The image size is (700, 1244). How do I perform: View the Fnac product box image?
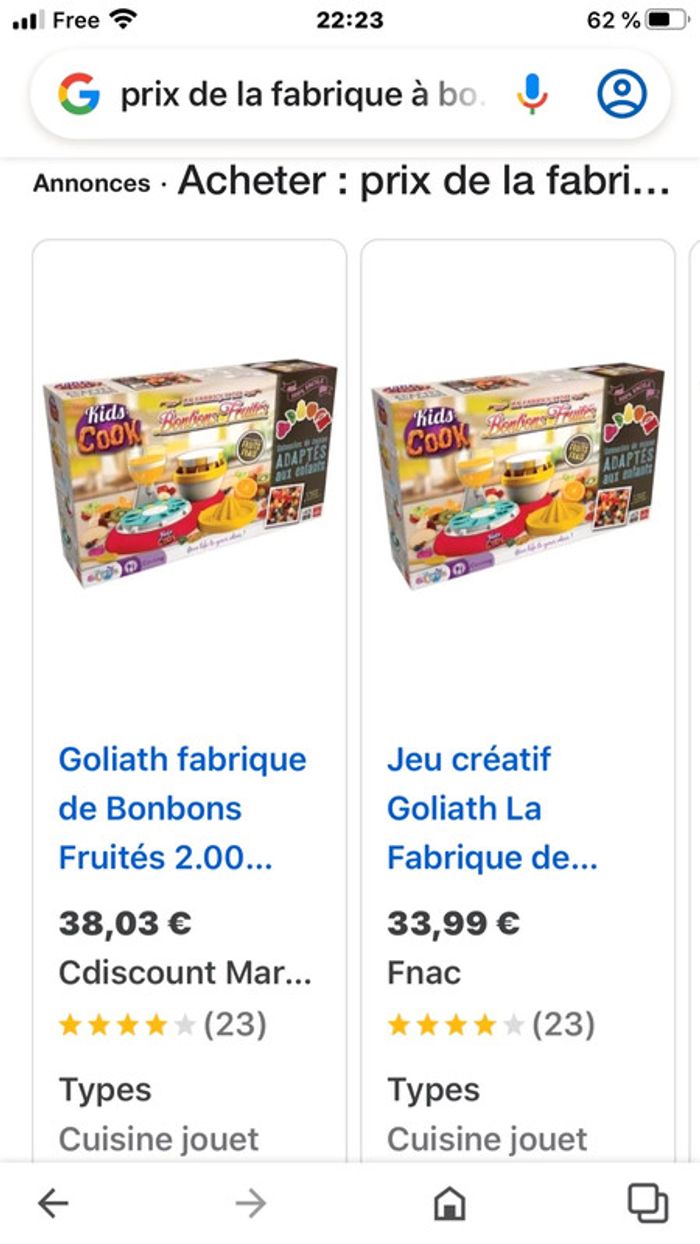click(518, 476)
